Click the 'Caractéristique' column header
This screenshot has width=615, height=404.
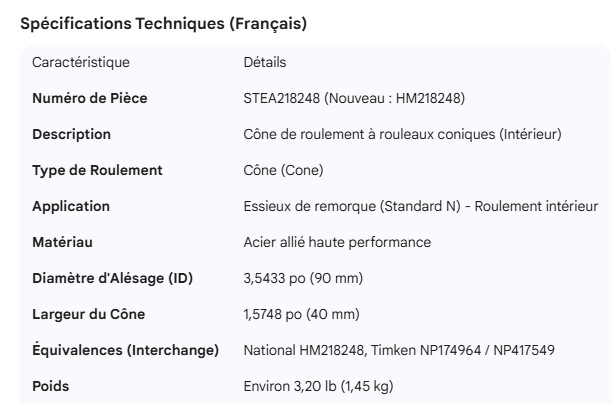point(81,62)
